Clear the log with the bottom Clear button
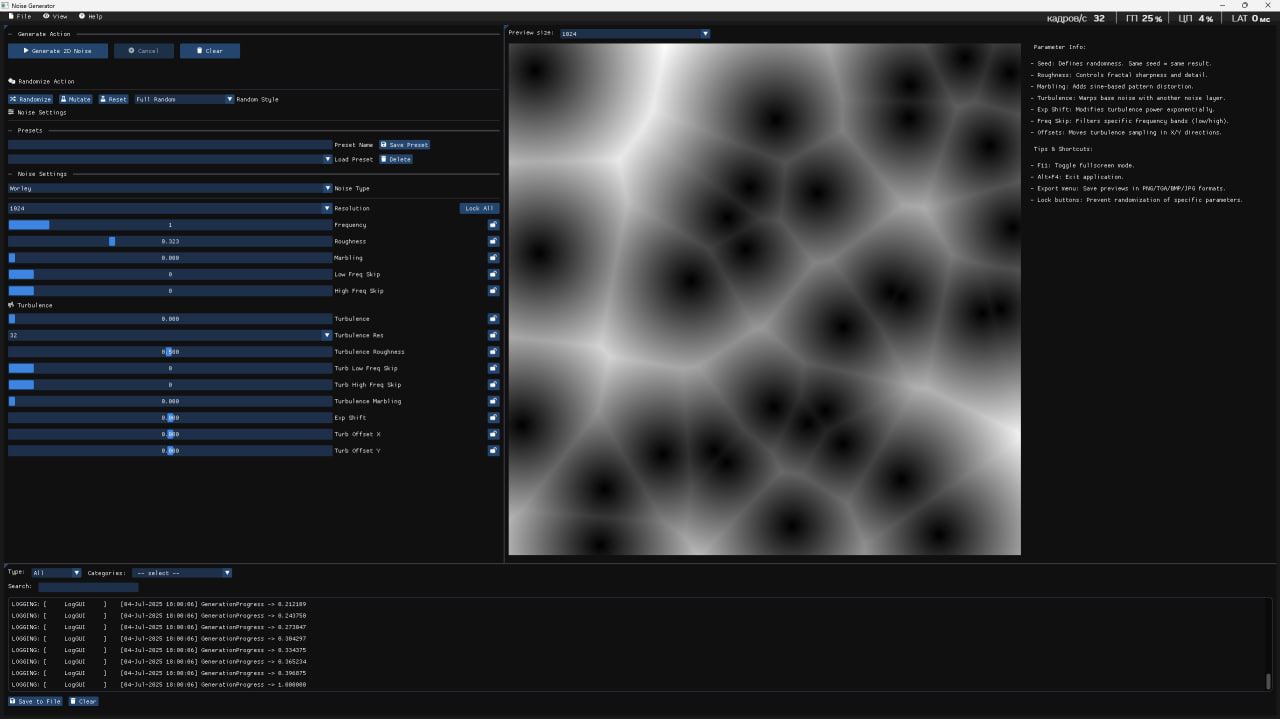Screen dimensions: 1280x719 (x=84, y=701)
